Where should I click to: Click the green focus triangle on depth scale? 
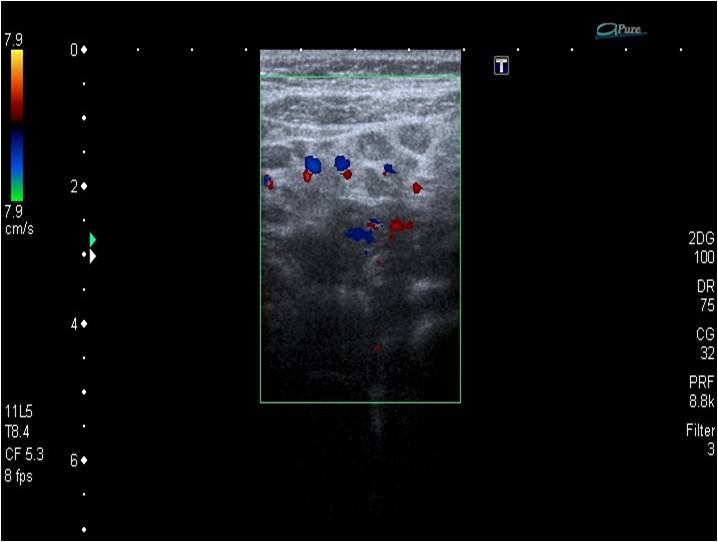[93, 239]
